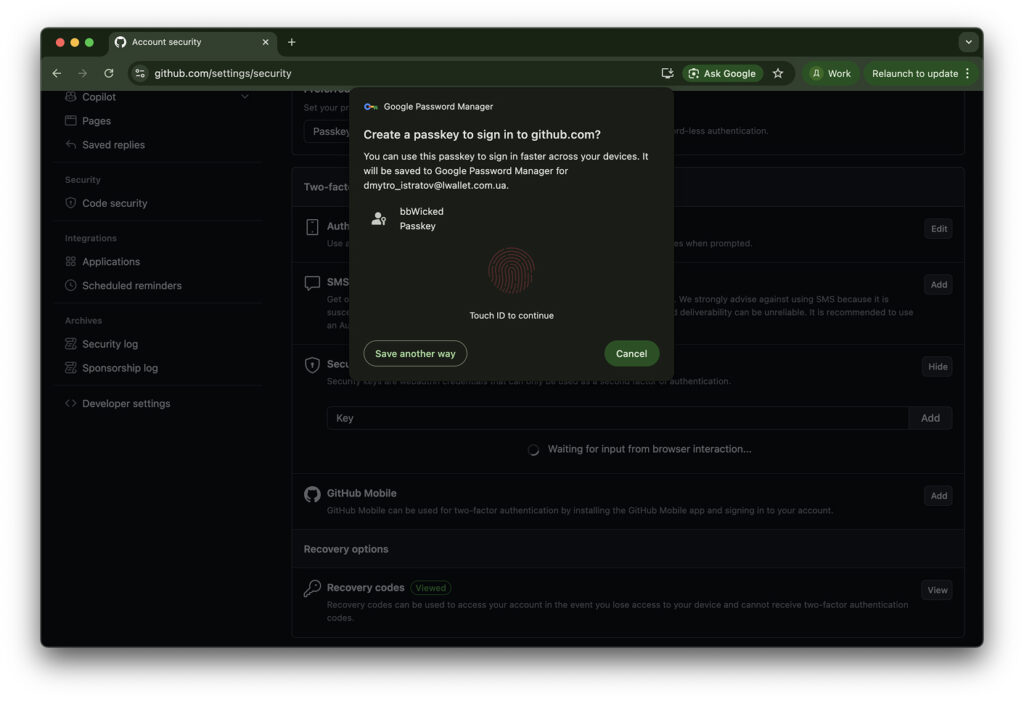Click the Google Password Manager key icon
1024x701 pixels.
tap(371, 106)
